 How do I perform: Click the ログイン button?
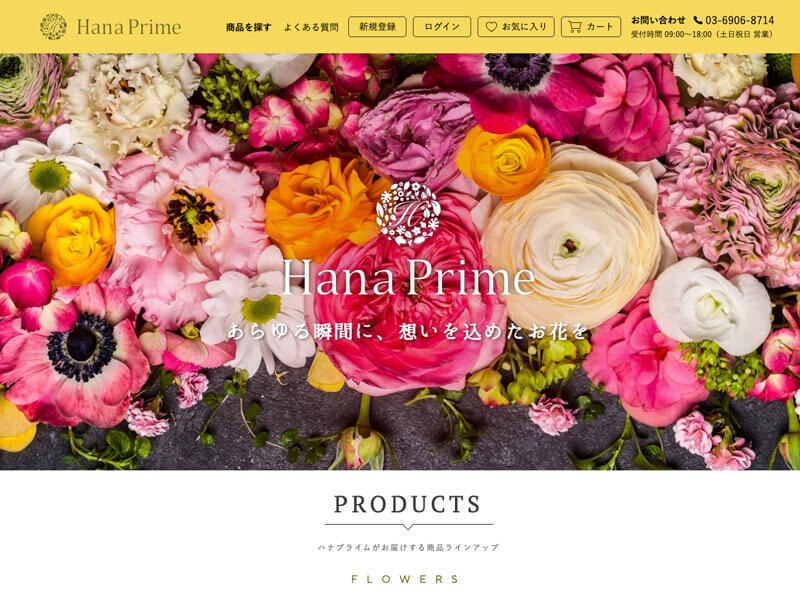click(442, 27)
